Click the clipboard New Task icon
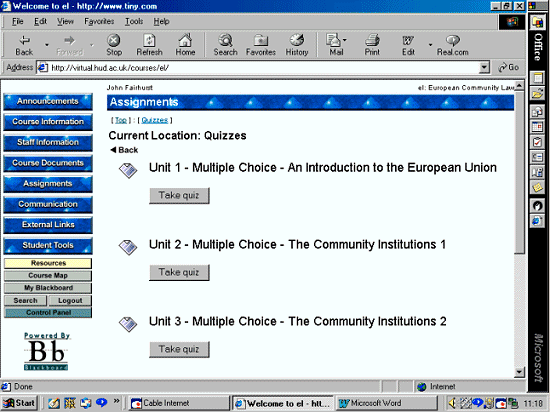Image resolution: width=550 pixels, height=412 pixels. click(537, 142)
